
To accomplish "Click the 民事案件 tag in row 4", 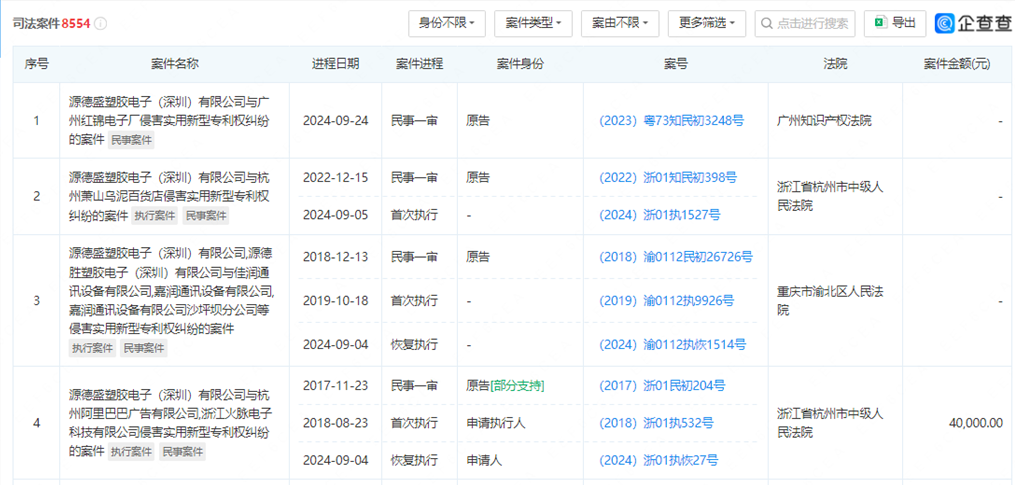I will click(x=183, y=451).
